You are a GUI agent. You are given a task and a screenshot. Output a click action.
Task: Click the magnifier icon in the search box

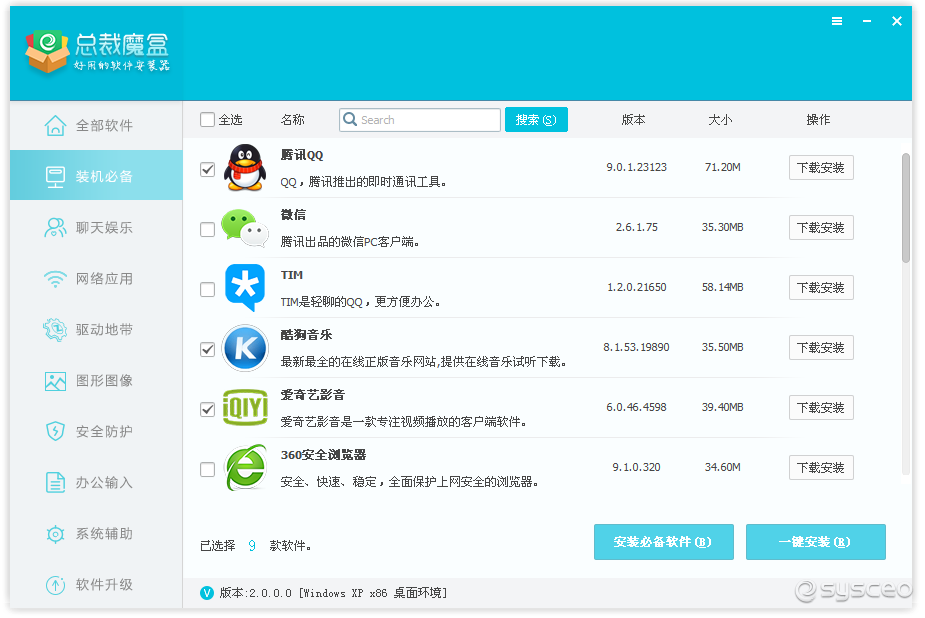pyautogui.click(x=350, y=119)
